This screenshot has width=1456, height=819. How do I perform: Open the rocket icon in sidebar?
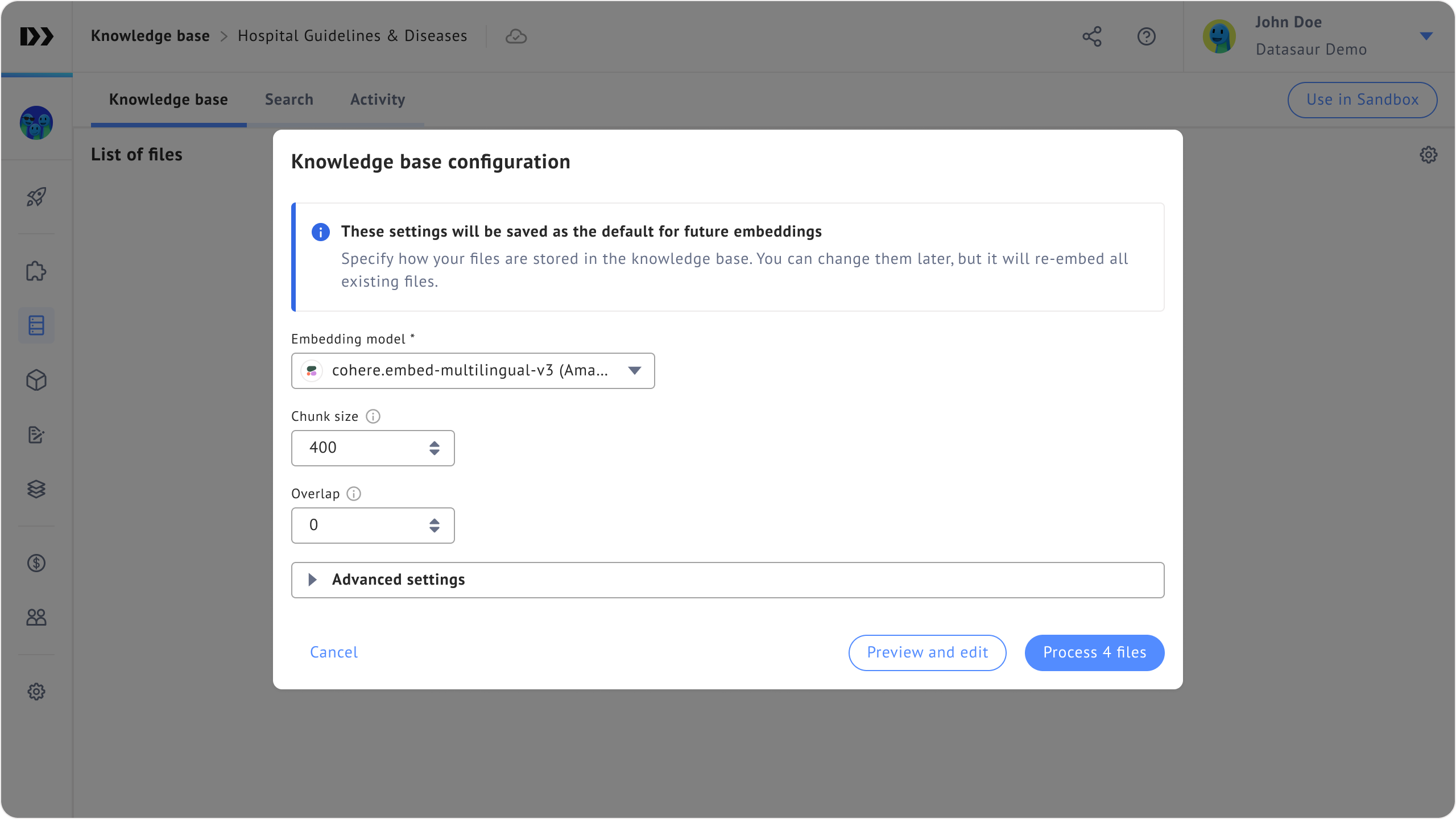(36, 197)
